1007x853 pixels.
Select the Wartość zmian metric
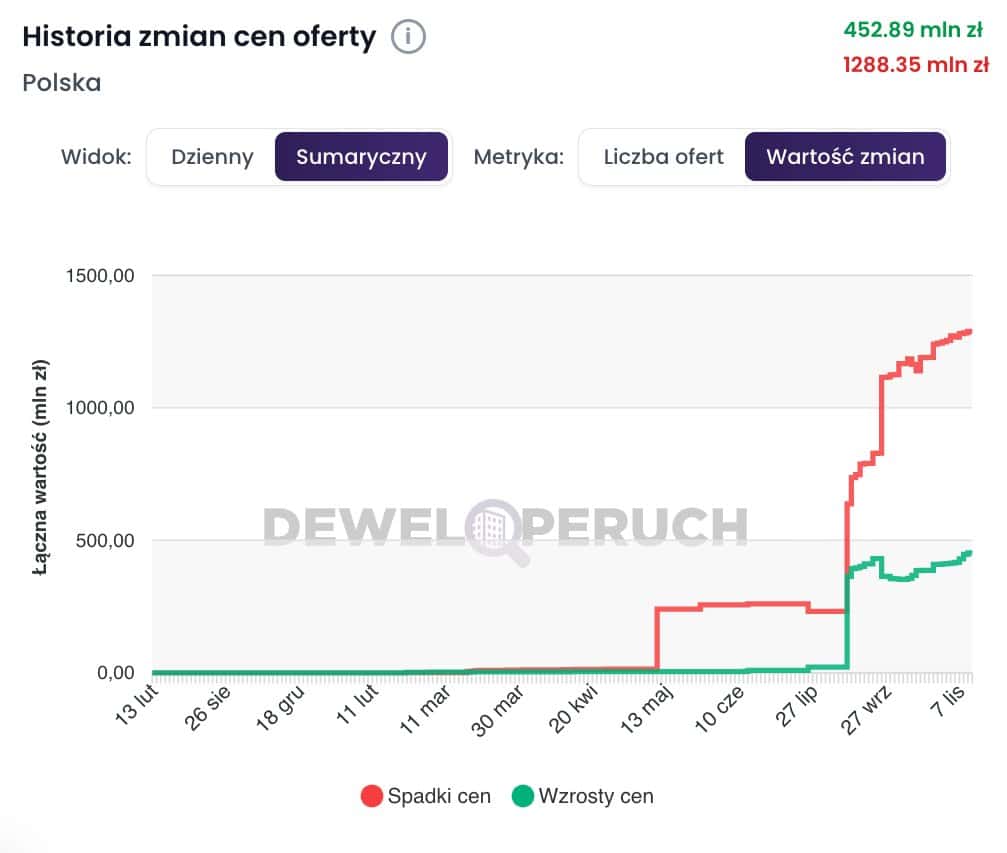pyautogui.click(x=845, y=157)
